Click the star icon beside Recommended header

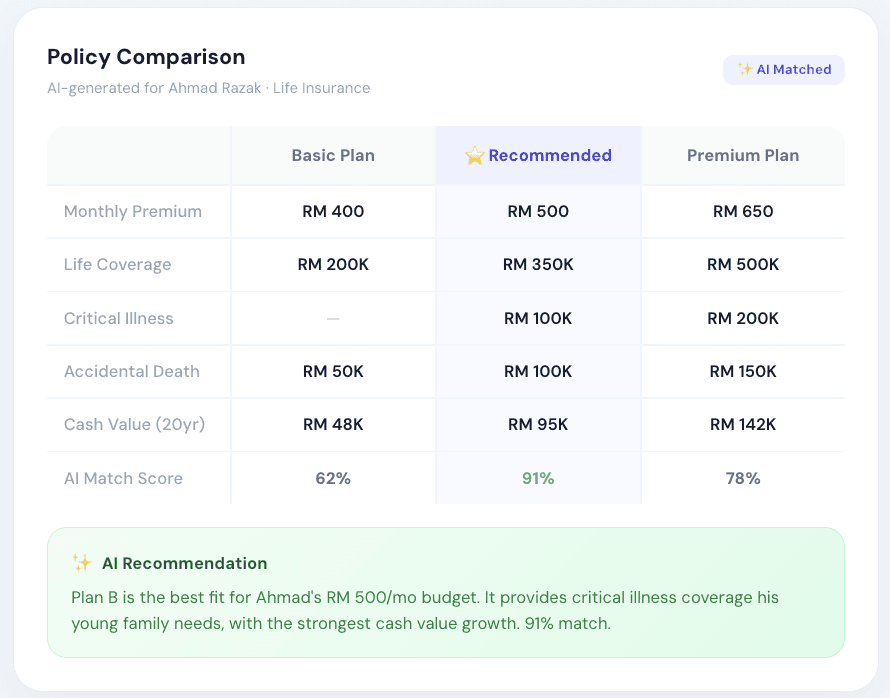(x=475, y=155)
